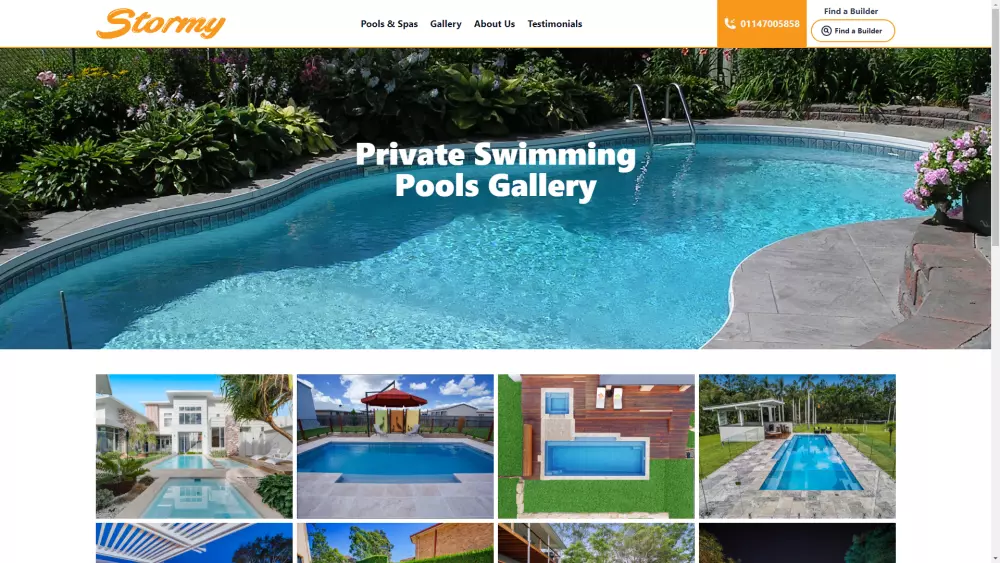The image size is (1000, 563).
Task: Click the Find a Builder text label
Action: 851,11
